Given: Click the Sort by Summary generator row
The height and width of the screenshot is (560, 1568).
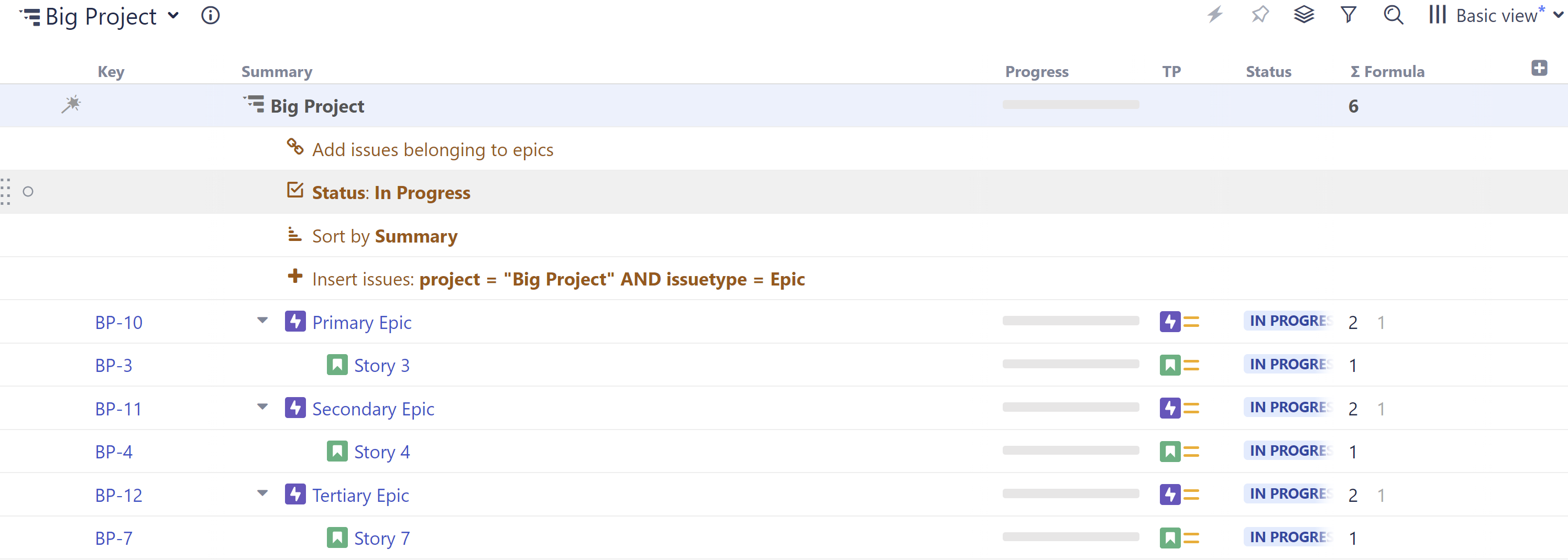Looking at the screenshot, I should [384, 236].
